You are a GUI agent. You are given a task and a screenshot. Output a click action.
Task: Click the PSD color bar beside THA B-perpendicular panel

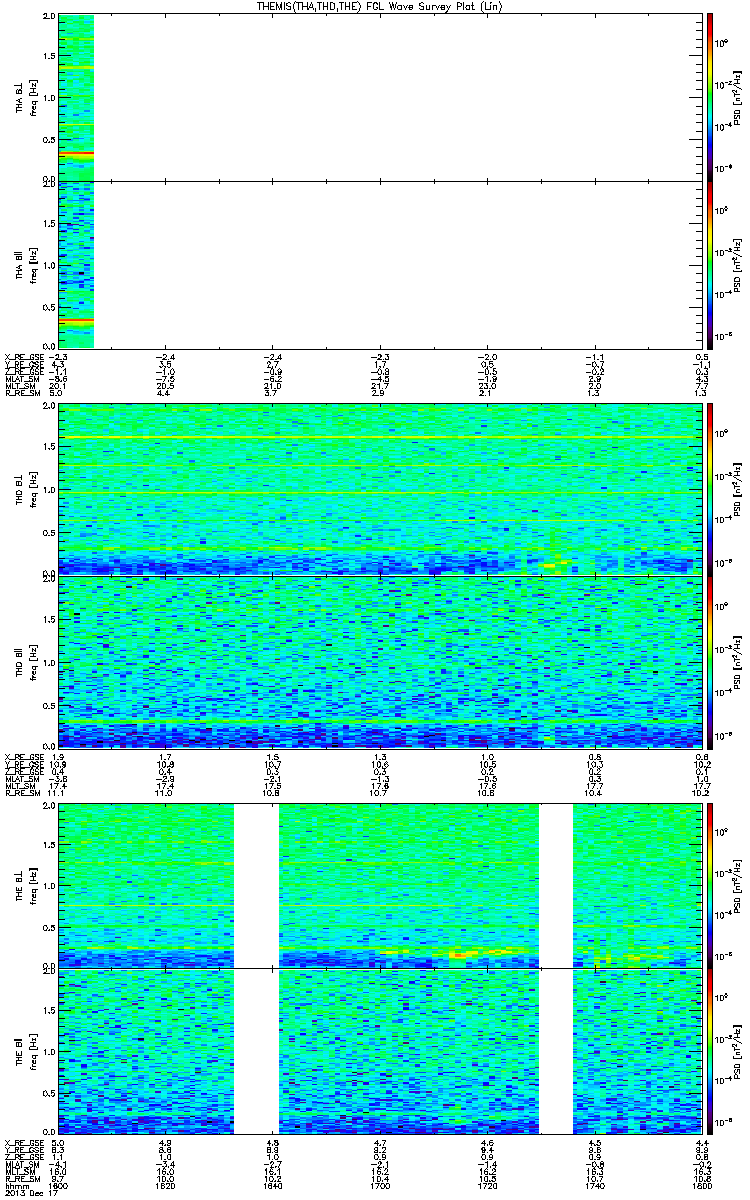coord(710,97)
